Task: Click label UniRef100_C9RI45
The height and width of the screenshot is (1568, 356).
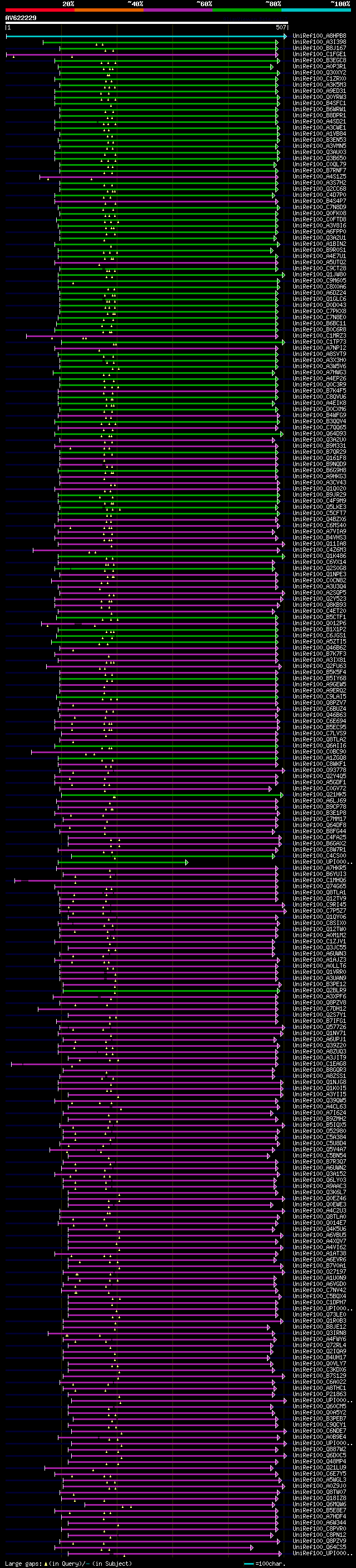Action: click(319, 905)
